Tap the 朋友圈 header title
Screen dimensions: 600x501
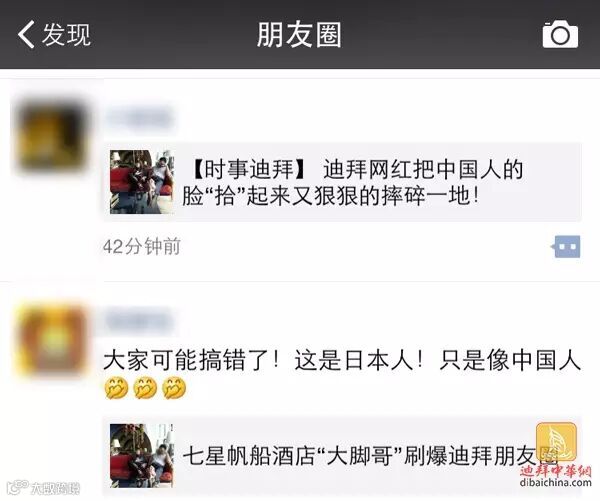[x=299, y=34]
